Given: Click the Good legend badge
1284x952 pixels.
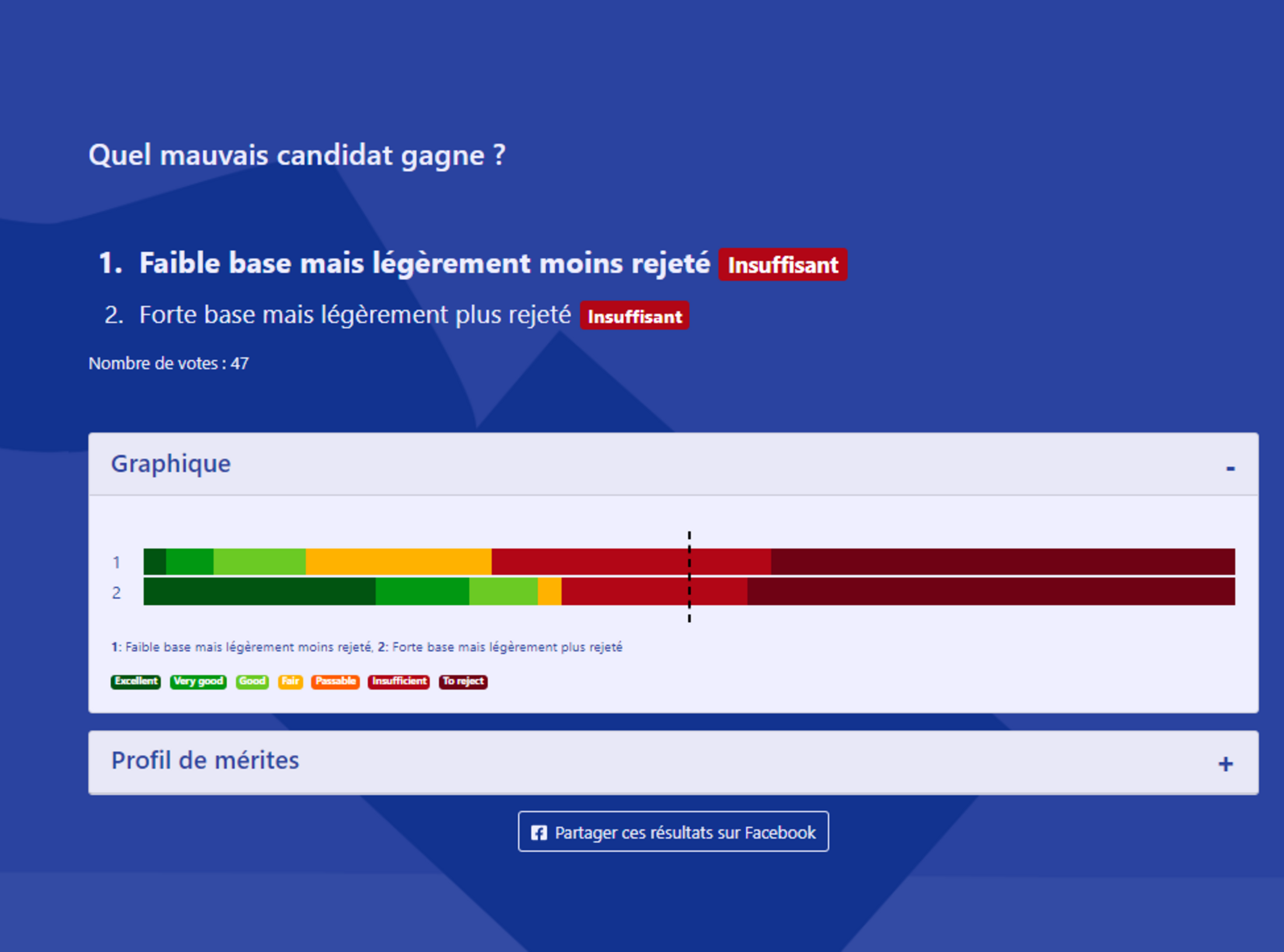Looking at the screenshot, I should pyautogui.click(x=252, y=681).
